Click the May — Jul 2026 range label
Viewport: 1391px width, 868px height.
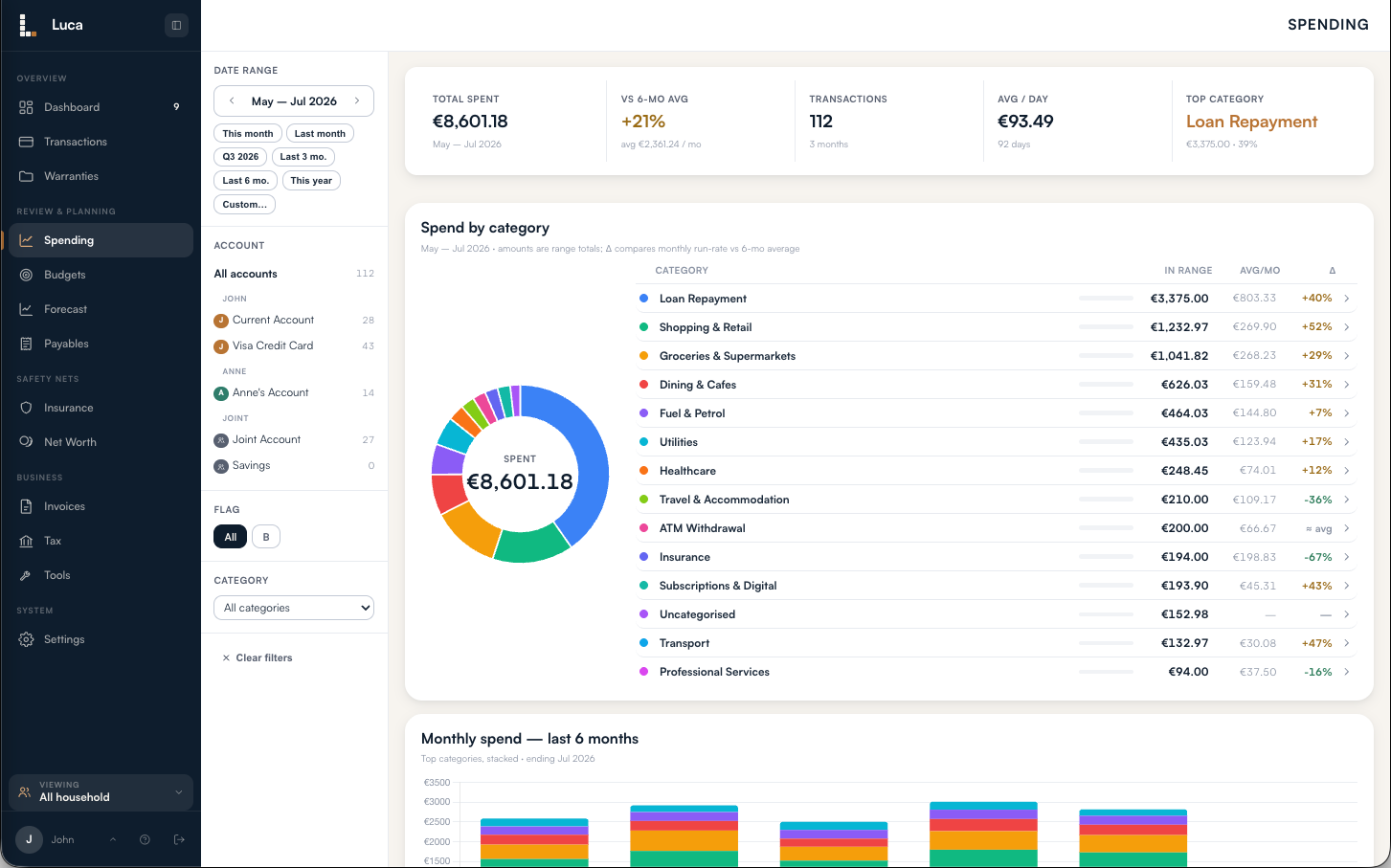pyautogui.click(x=294, y=100)
